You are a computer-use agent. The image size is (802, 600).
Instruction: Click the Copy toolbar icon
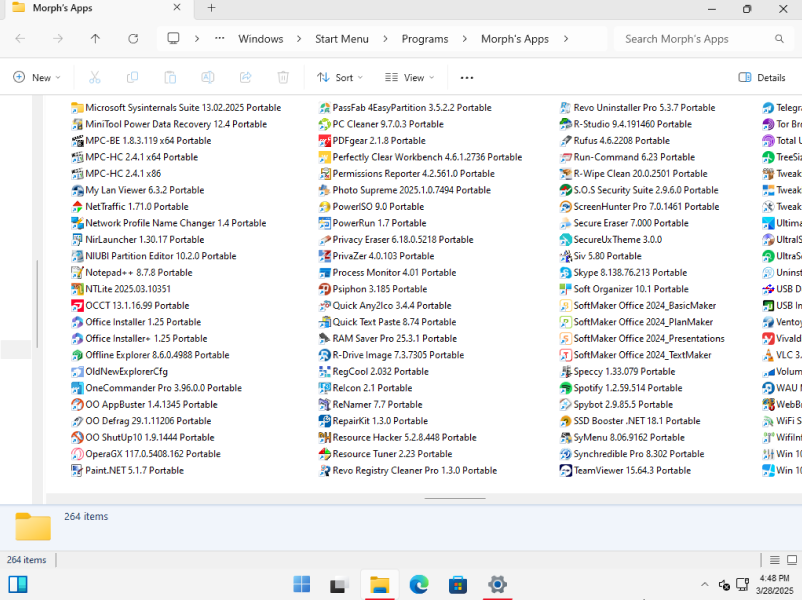point(132,77)
